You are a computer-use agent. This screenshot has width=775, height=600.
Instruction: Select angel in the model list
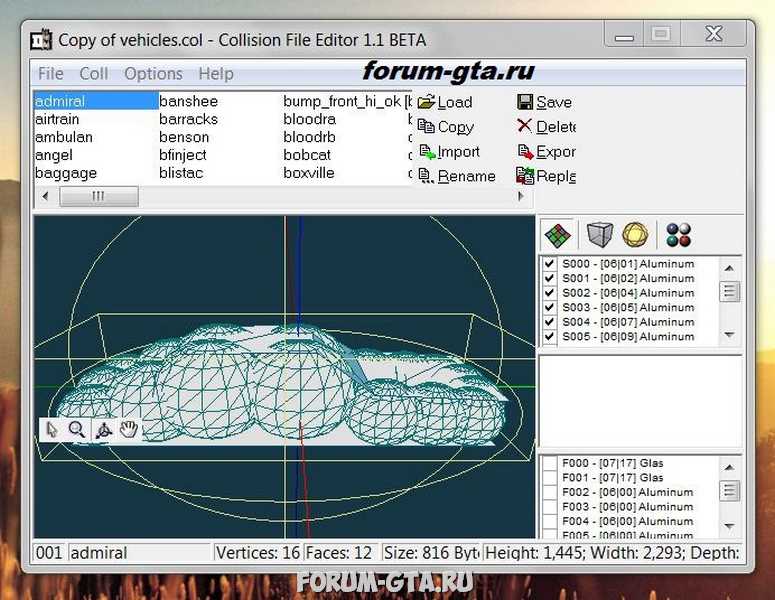54,155
